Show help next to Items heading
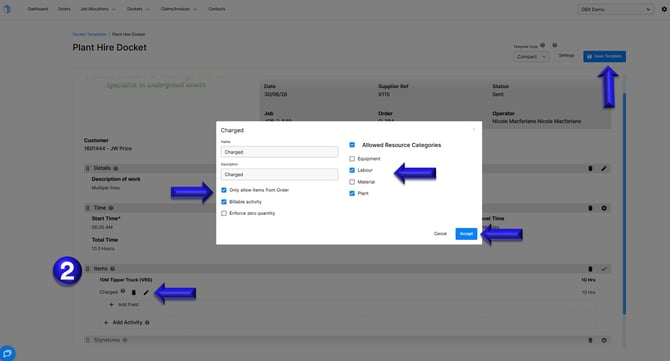This screenshot has width=670, height=361. pos(113,269)
